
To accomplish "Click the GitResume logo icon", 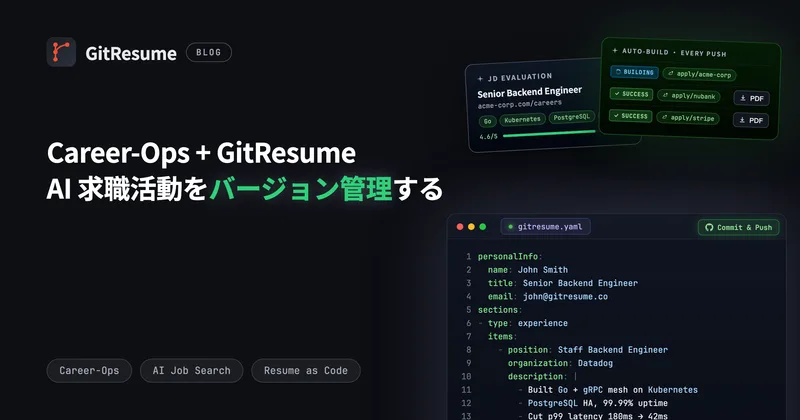I will (61, 52).
